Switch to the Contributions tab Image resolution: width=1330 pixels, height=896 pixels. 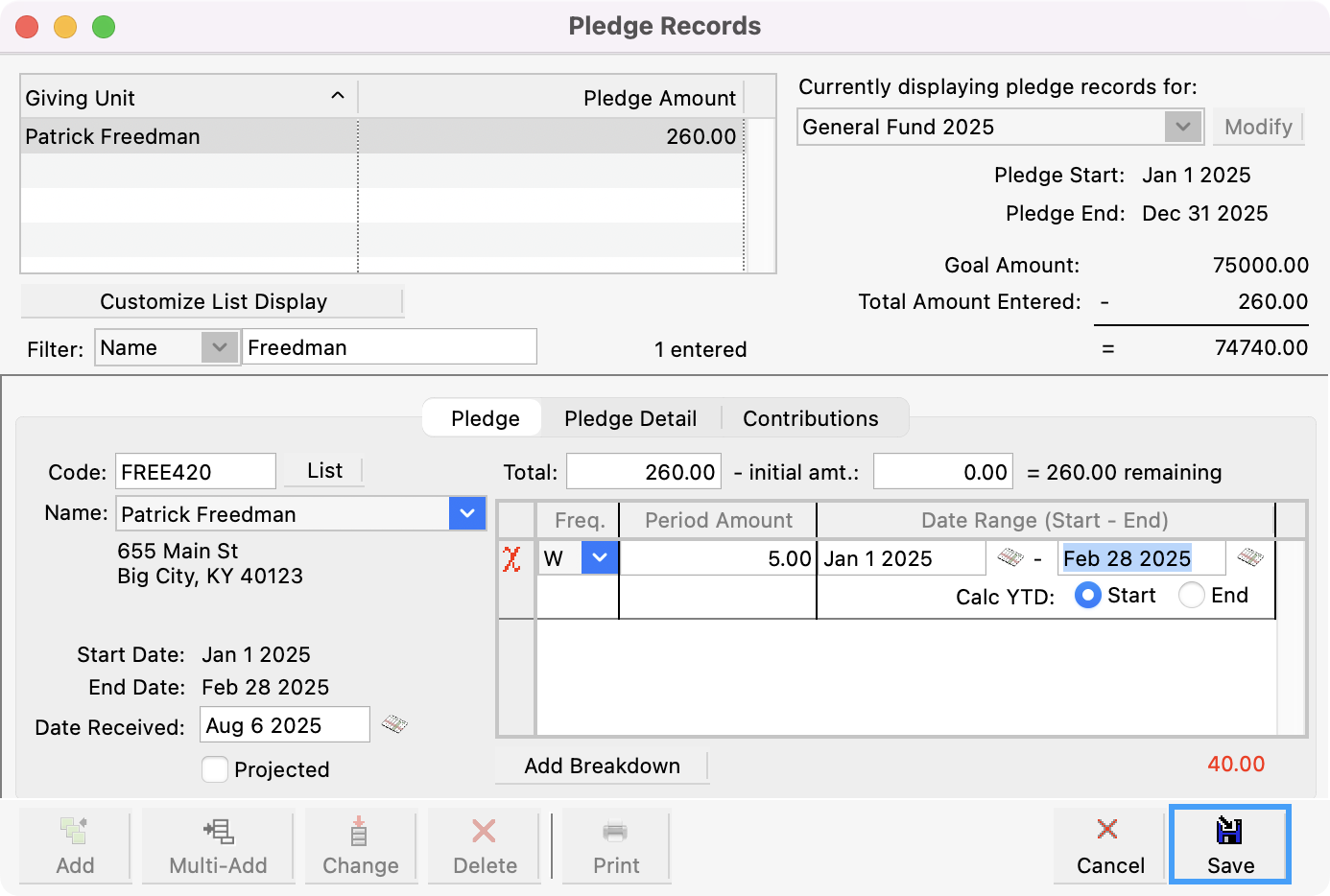click(x=810, y=418)
